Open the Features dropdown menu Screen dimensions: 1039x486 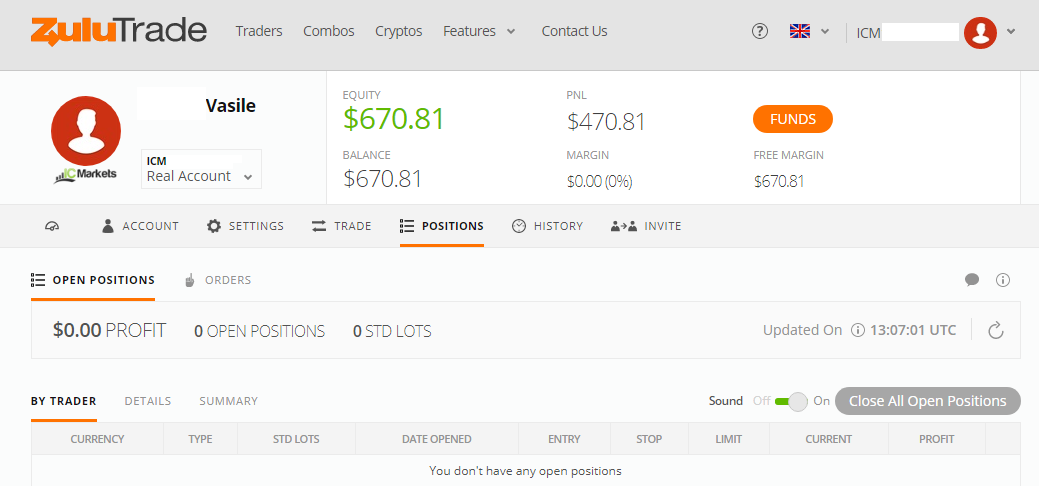479,31
